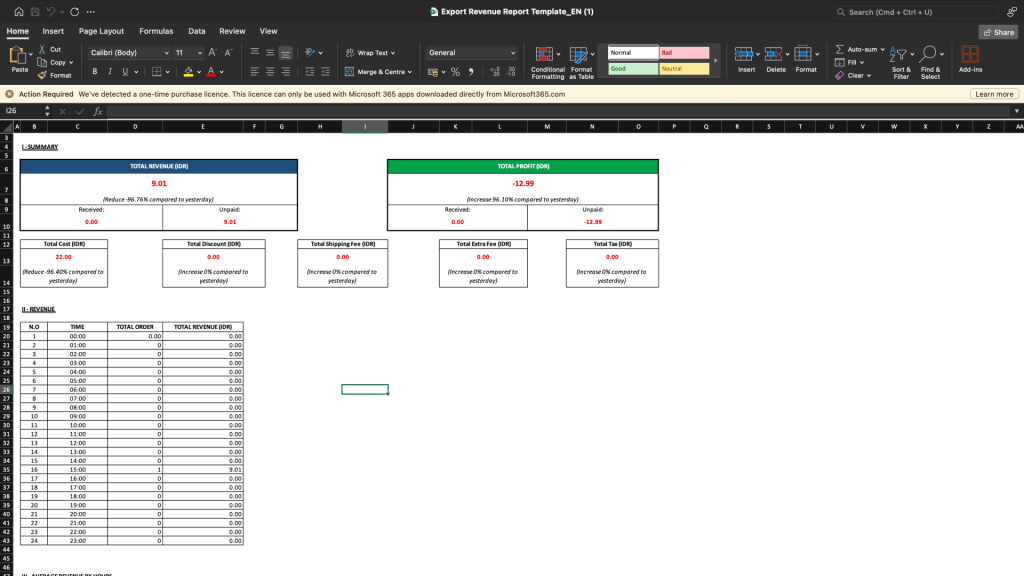Click the Undo arrow in title bar
Viewport: 1024px width, 576px height.
pyautogui.click(x=51, y=12)
